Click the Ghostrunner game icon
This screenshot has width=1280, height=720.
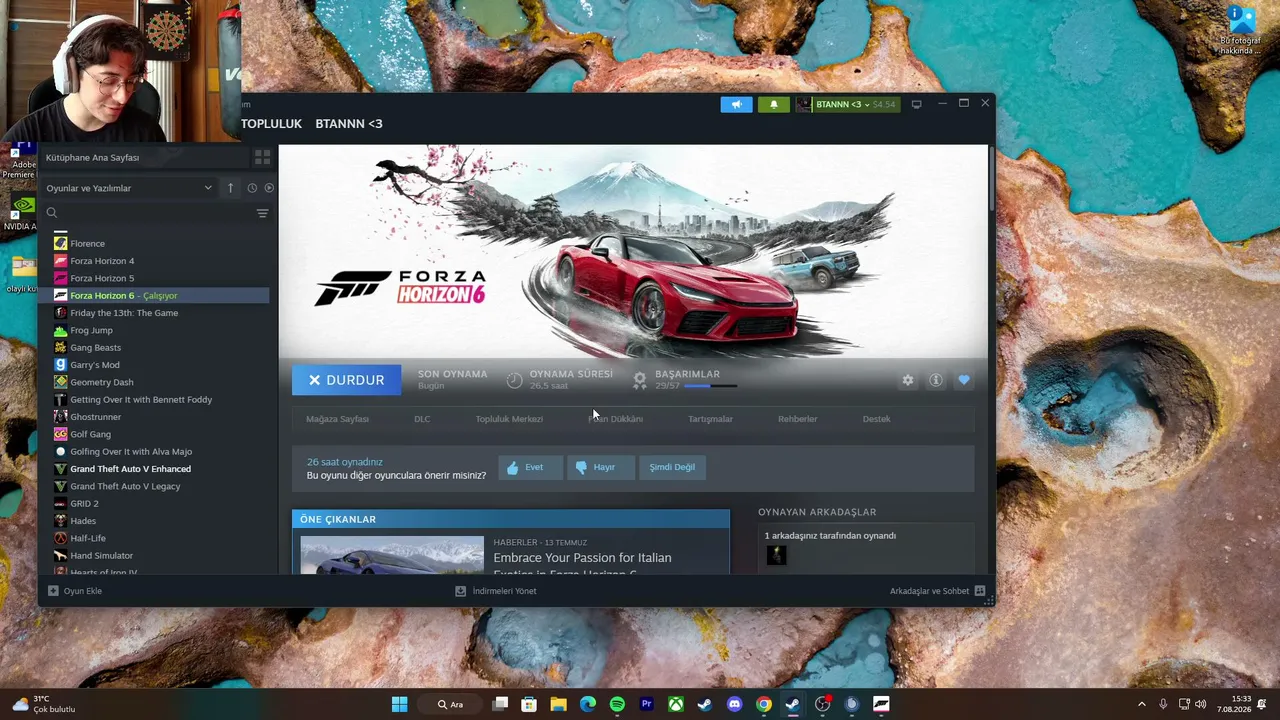61,417
